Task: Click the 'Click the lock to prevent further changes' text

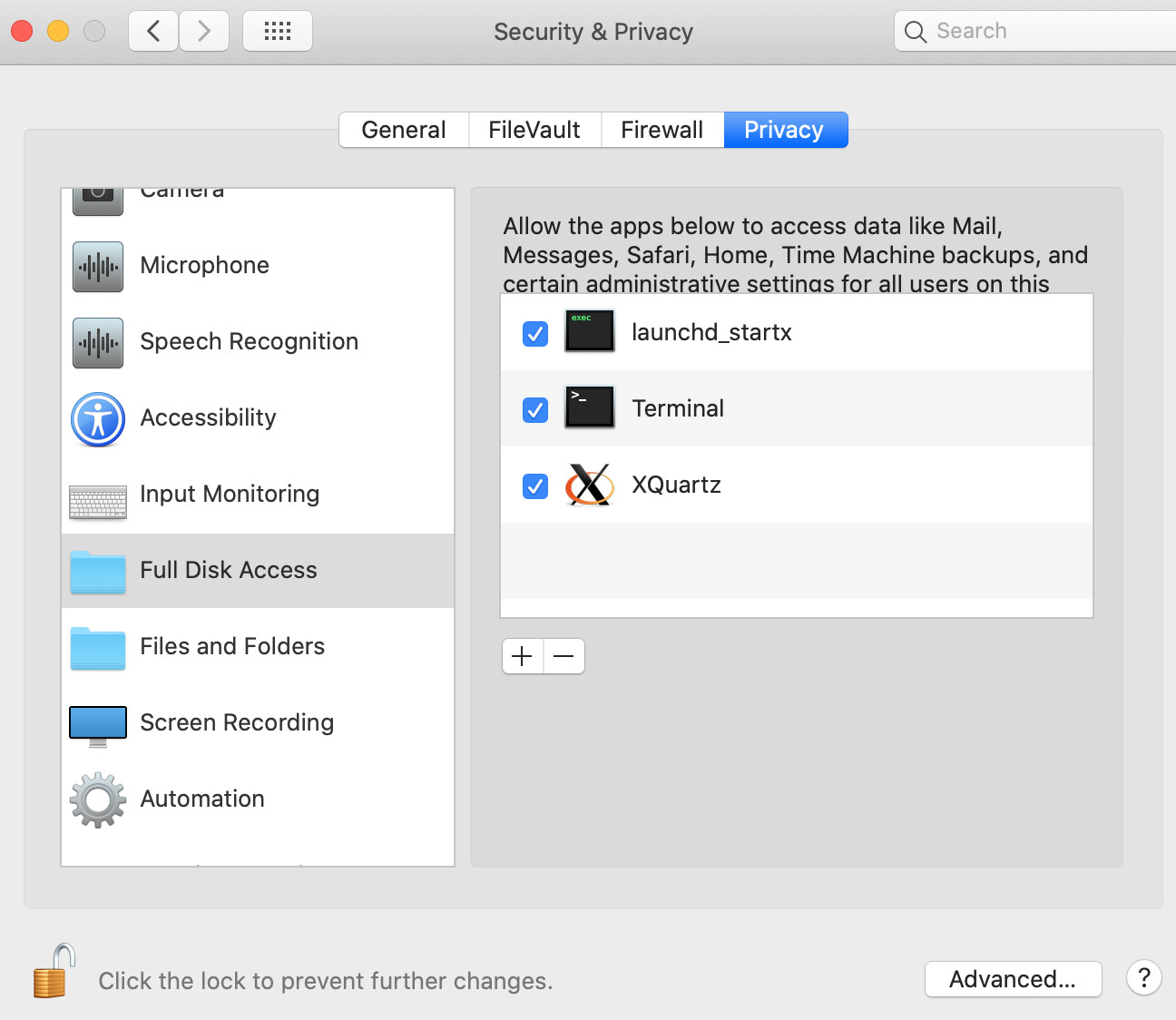Action: click(326, 981)
